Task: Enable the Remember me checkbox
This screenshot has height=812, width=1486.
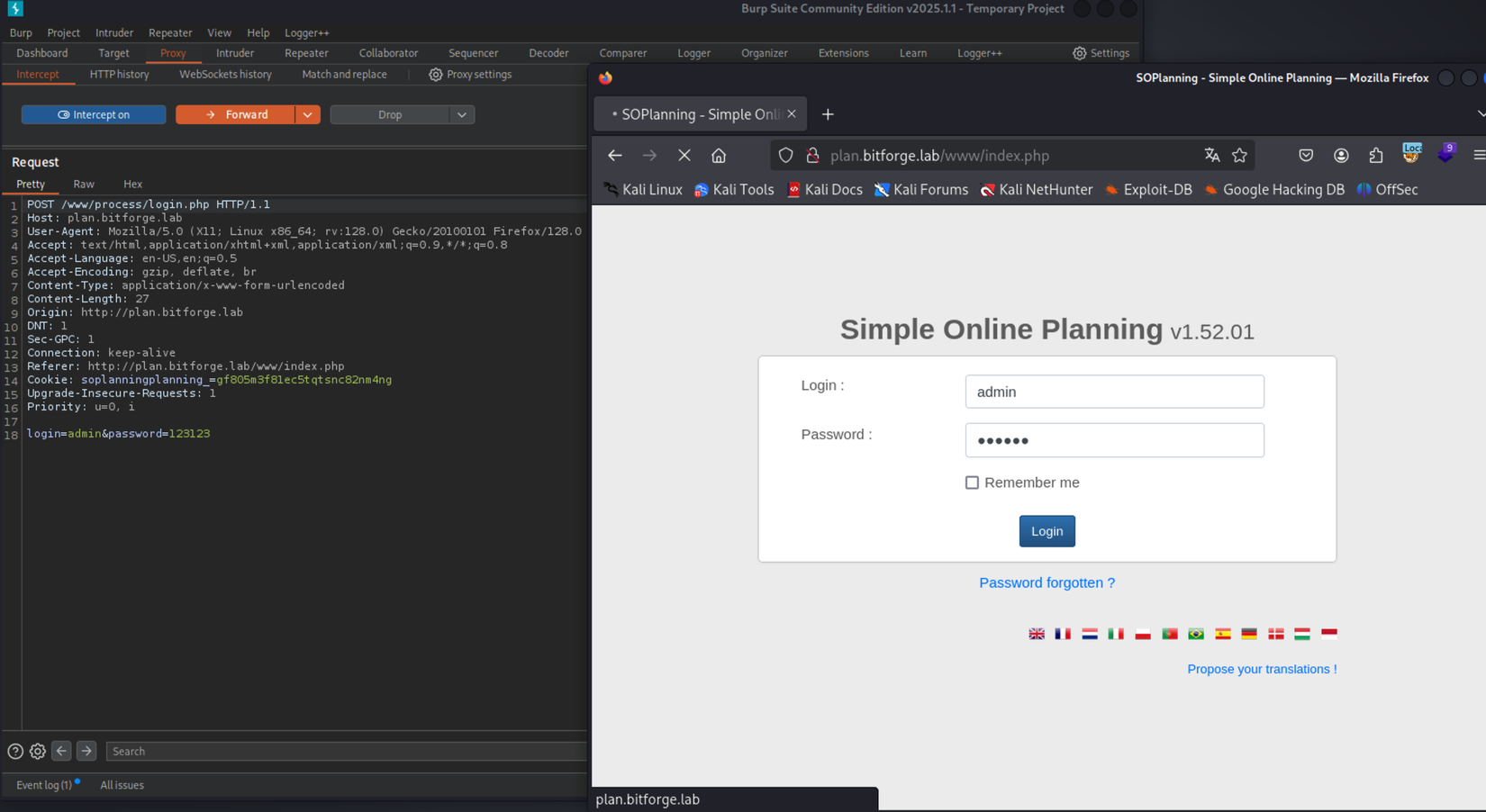Action: (x=972, y=483)
